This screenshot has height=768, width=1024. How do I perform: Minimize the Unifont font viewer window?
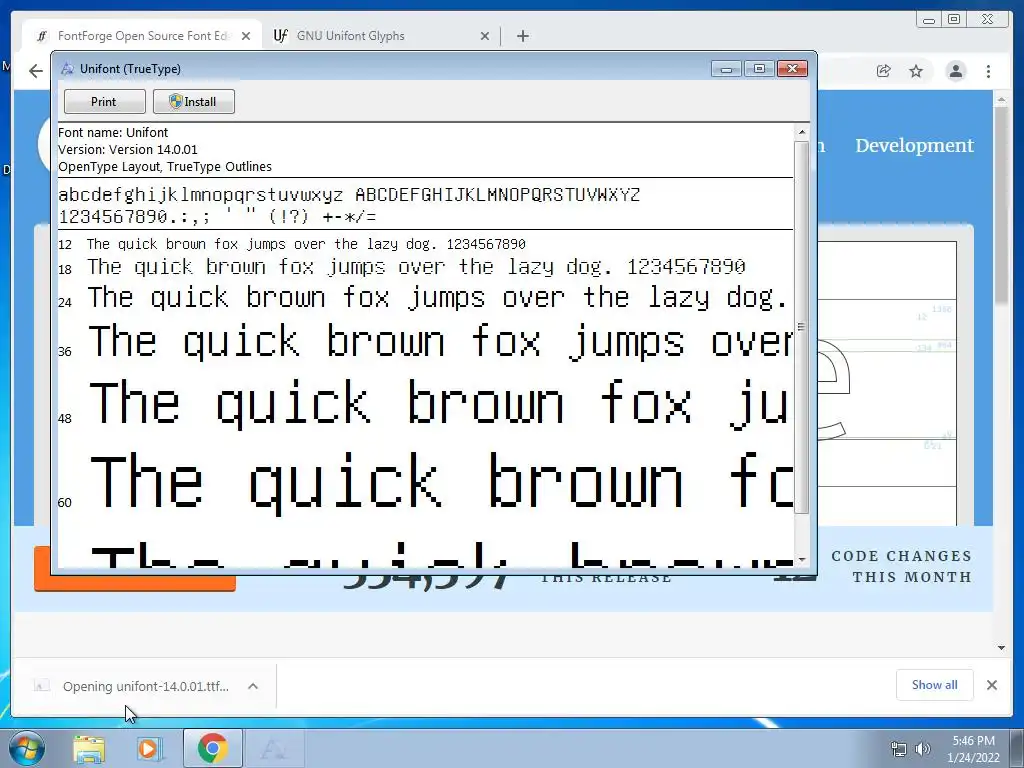[726, 69]
